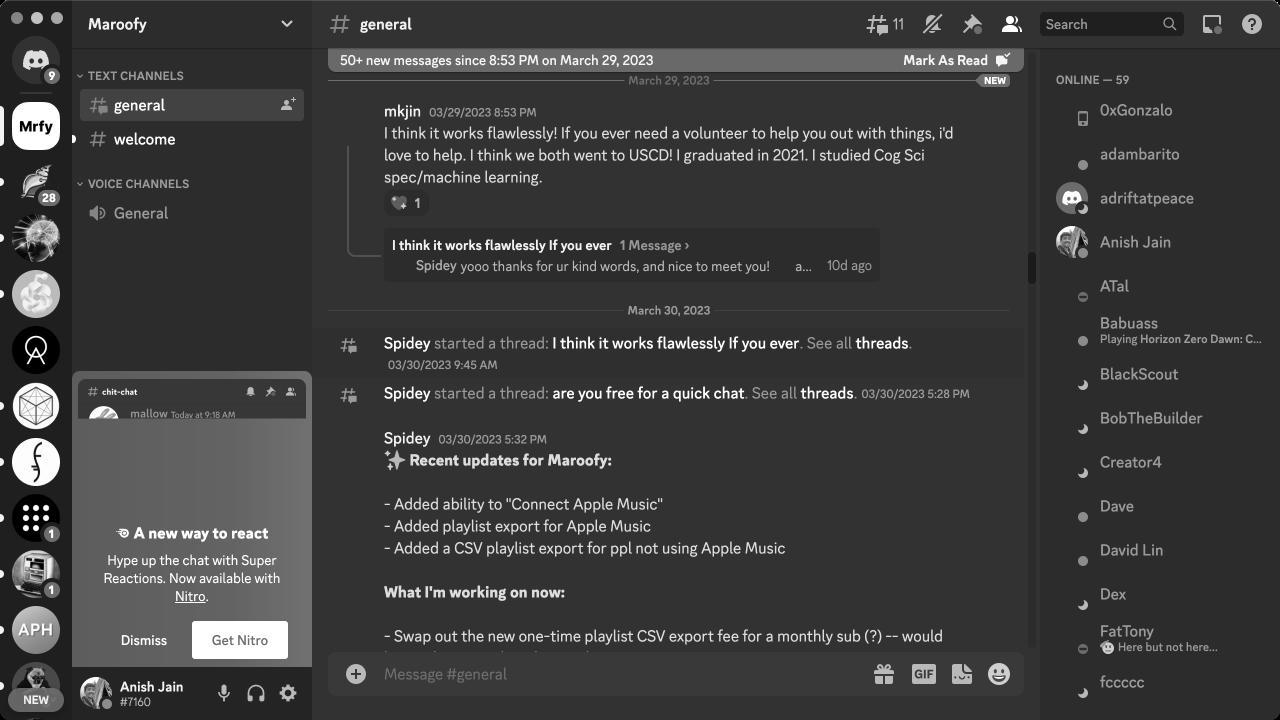
Task: Select member BlackScout
Action: point(1160,375)
